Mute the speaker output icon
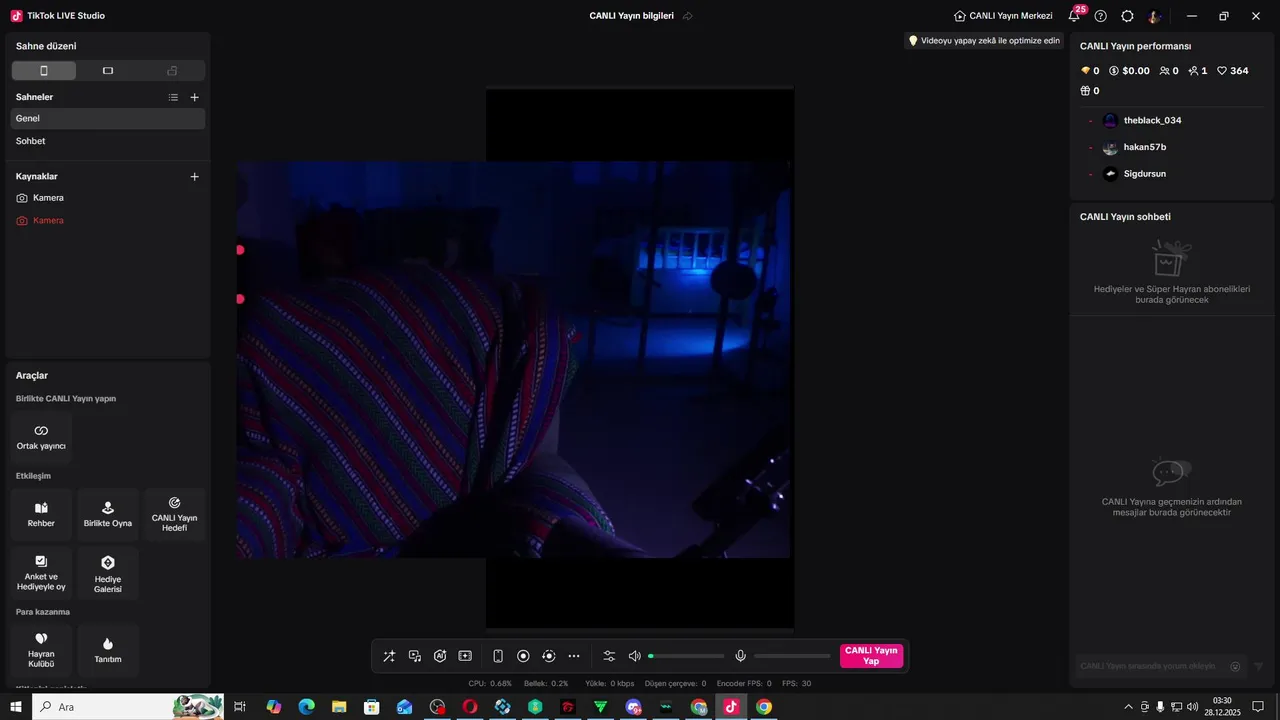The width and height of the screenshot is (1280, 720). point(634,656)
